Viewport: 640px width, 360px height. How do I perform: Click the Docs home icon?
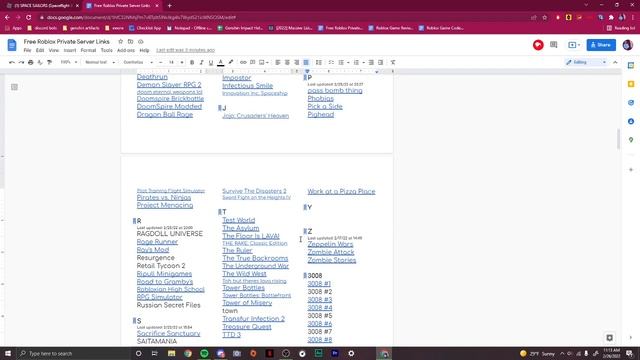(12, 45)
